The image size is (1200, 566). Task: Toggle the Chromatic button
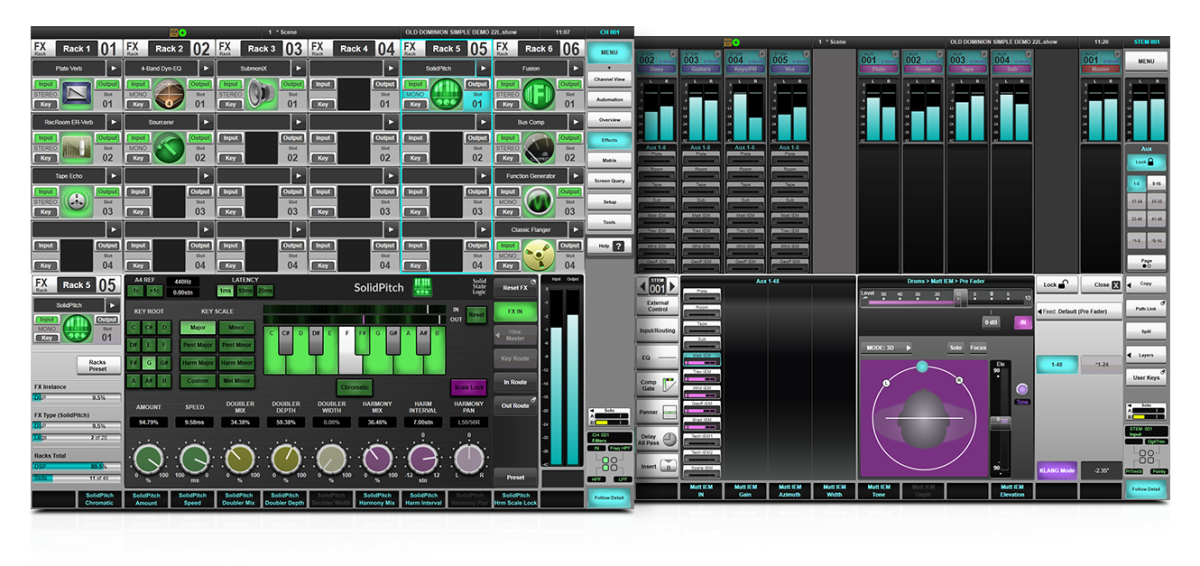pos(355,387)
